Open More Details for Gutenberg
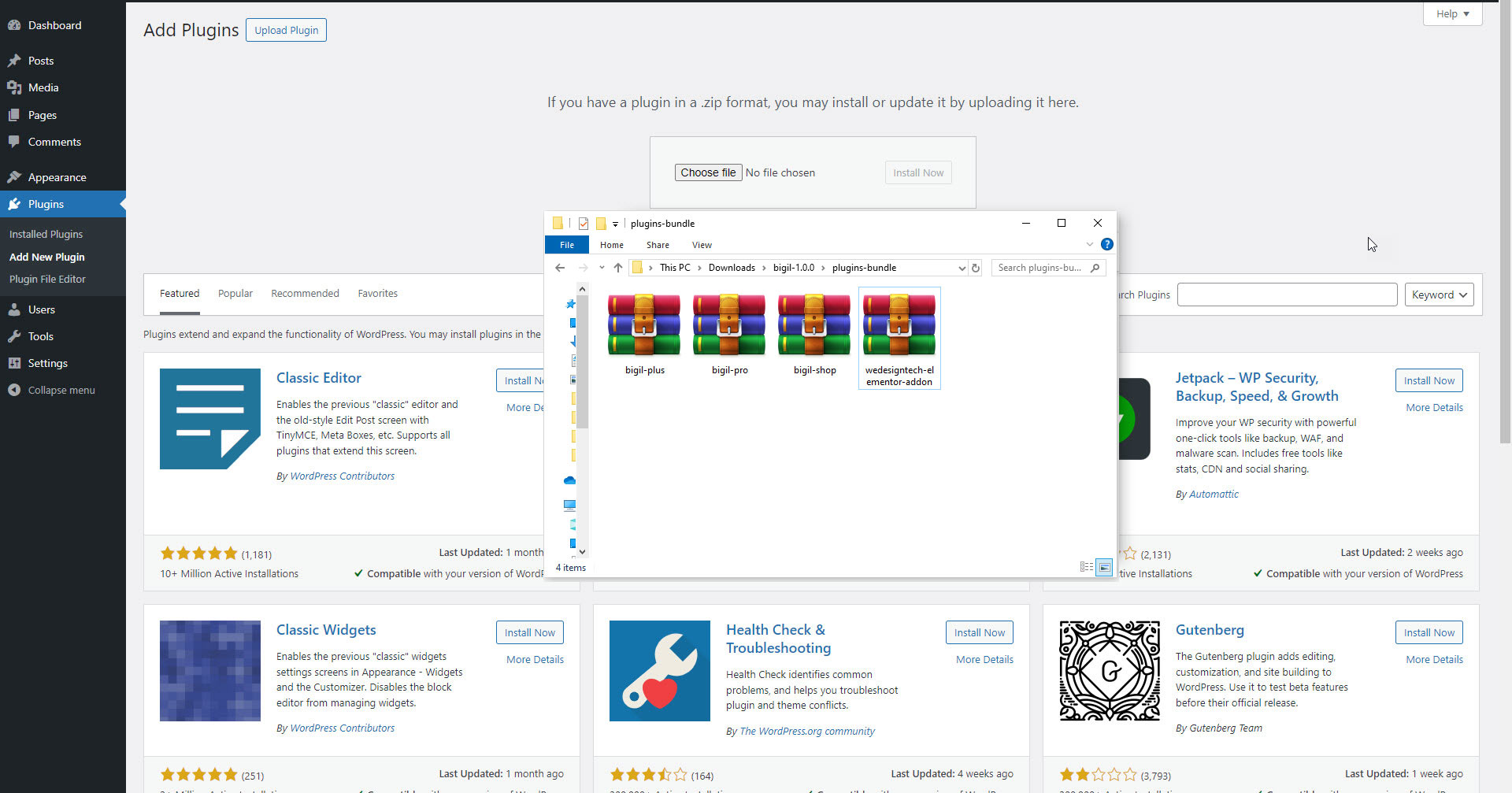The image size is (1512, 793). (1434, 659)
